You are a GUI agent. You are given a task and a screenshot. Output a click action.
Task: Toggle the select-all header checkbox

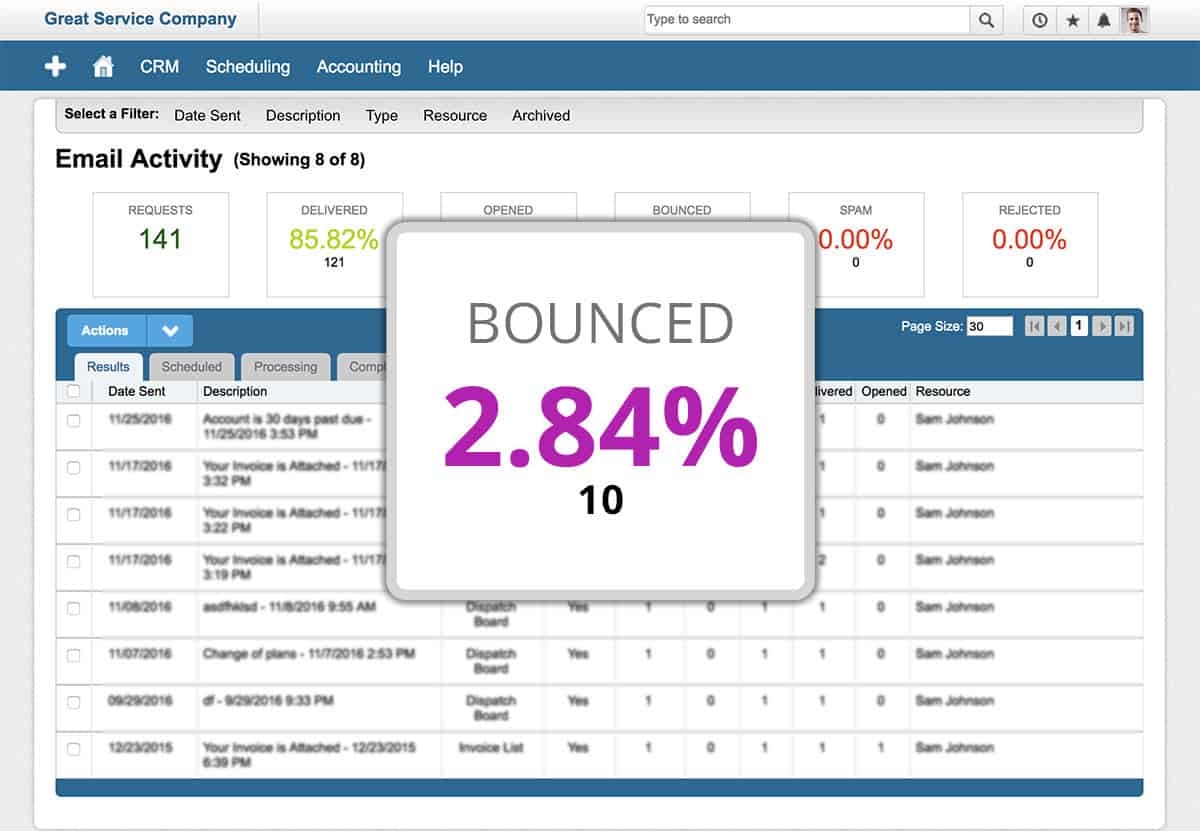tap(73, 392)
